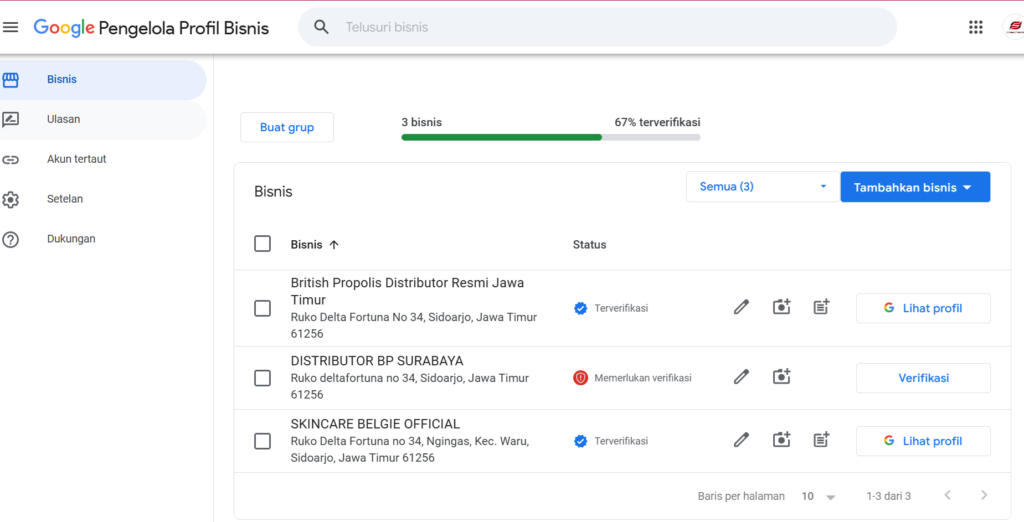Tick the select-all checkbox in table header
Viewport: 1024px width, 522px height.
tap(262, 244)
